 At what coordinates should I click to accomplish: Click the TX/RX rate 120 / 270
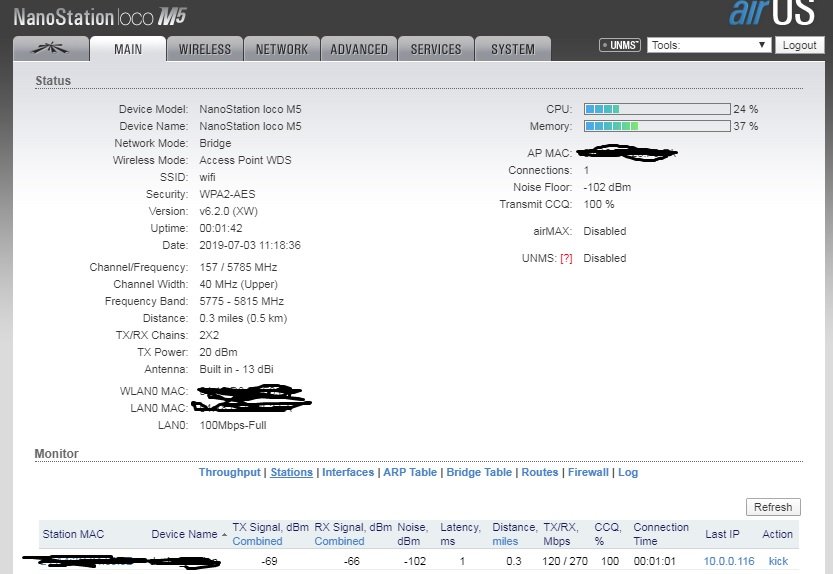(565, 561)
